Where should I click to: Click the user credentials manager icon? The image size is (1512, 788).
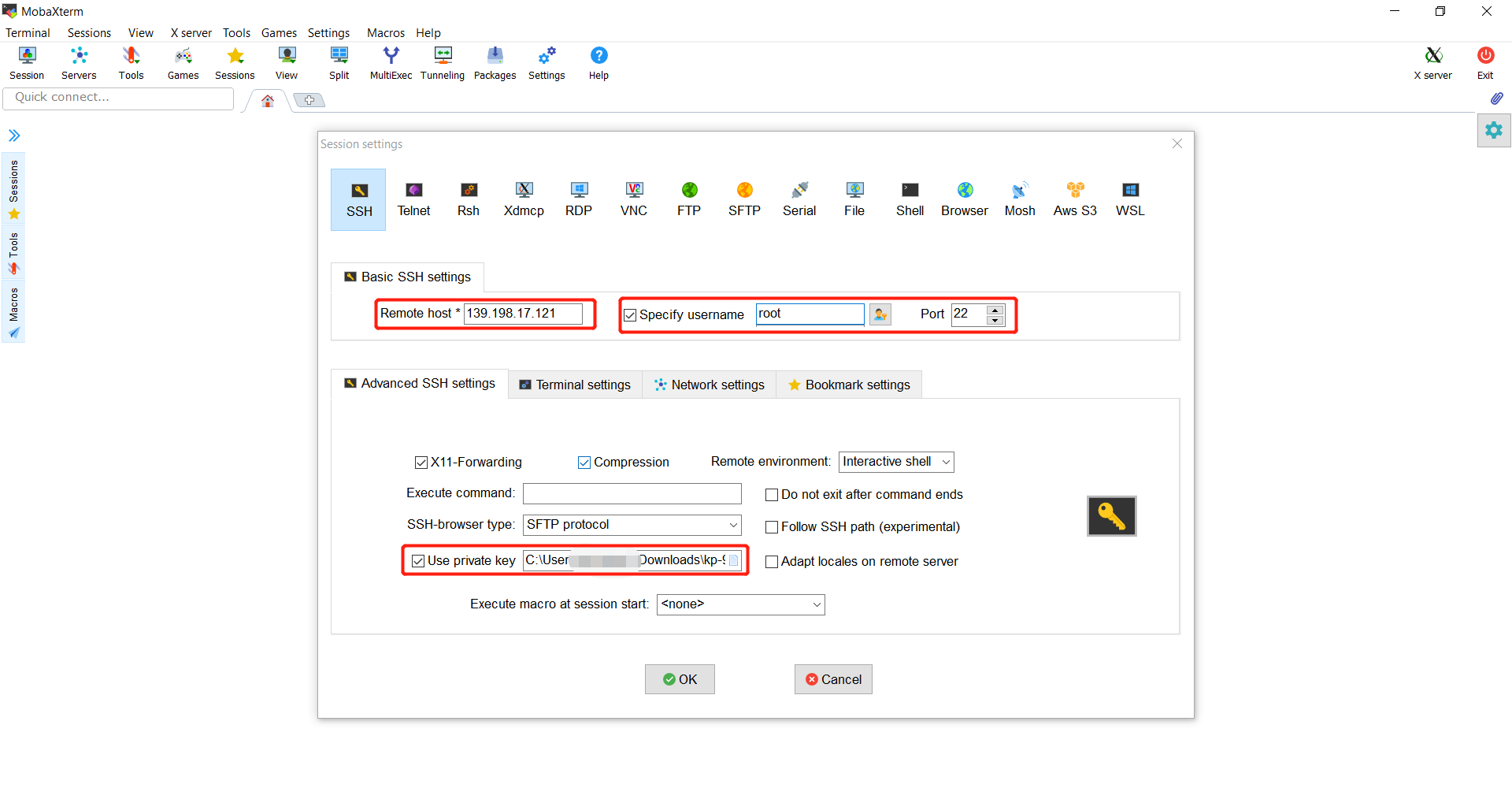[880, 314]
